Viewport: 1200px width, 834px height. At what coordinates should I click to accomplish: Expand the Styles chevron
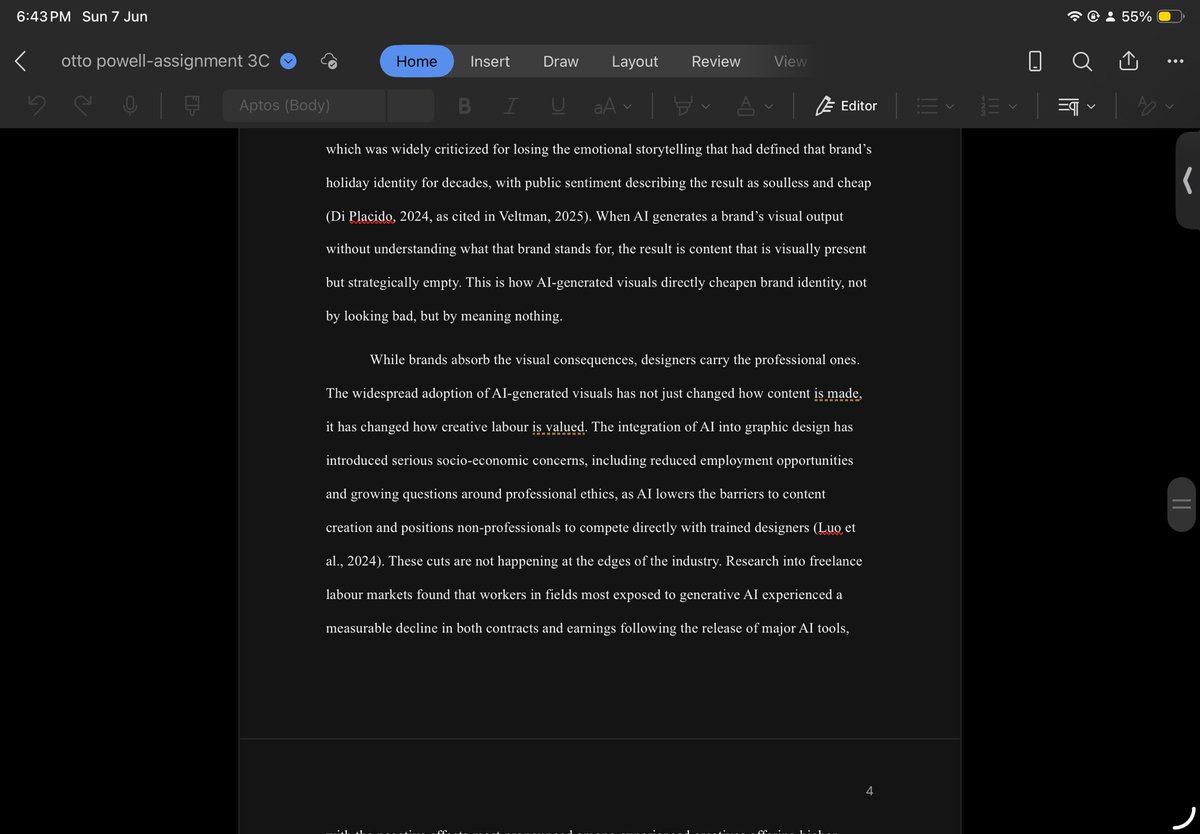tap(1171, 106)
